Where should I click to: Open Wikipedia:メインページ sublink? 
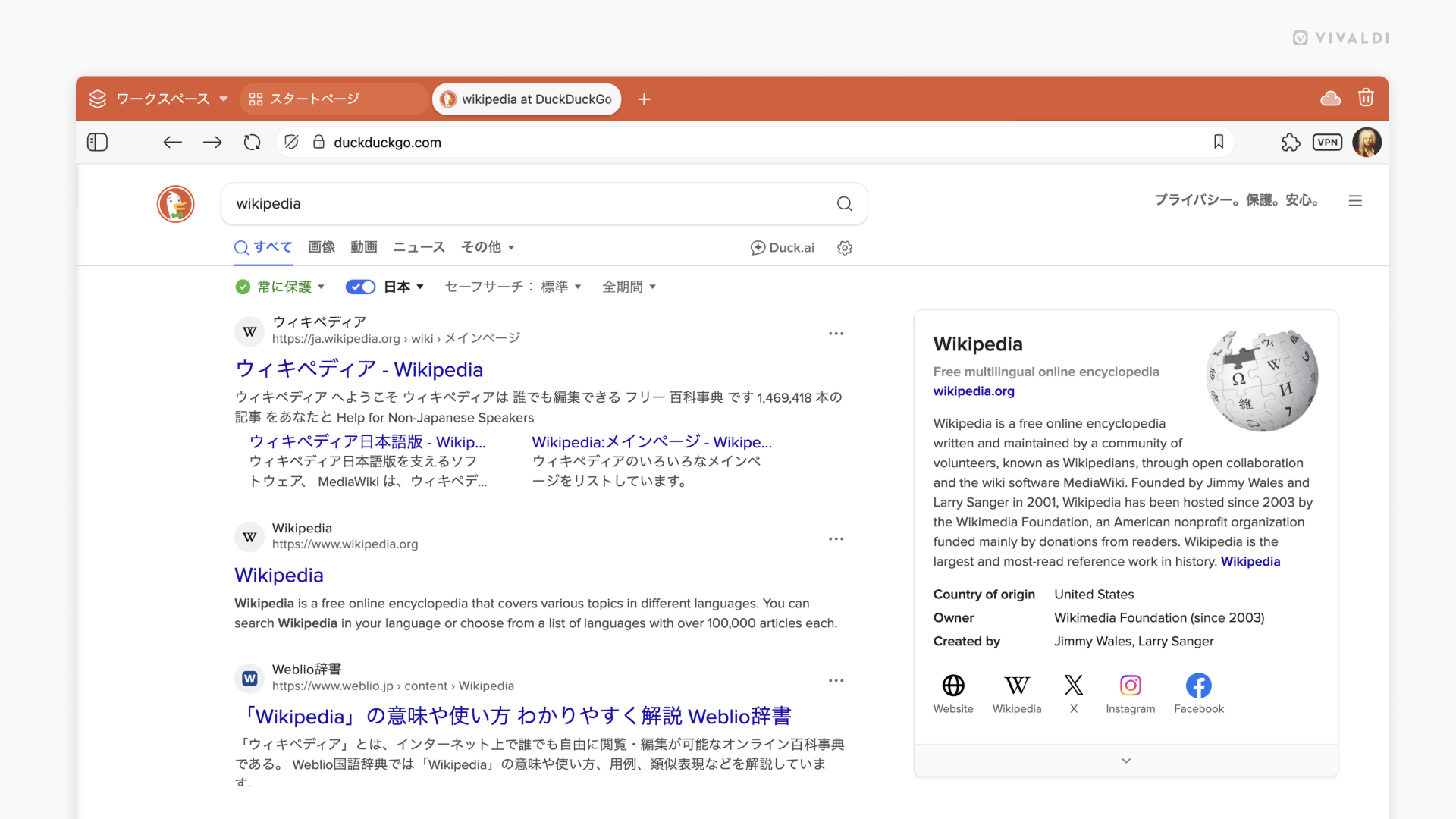[x=652, y=442]
